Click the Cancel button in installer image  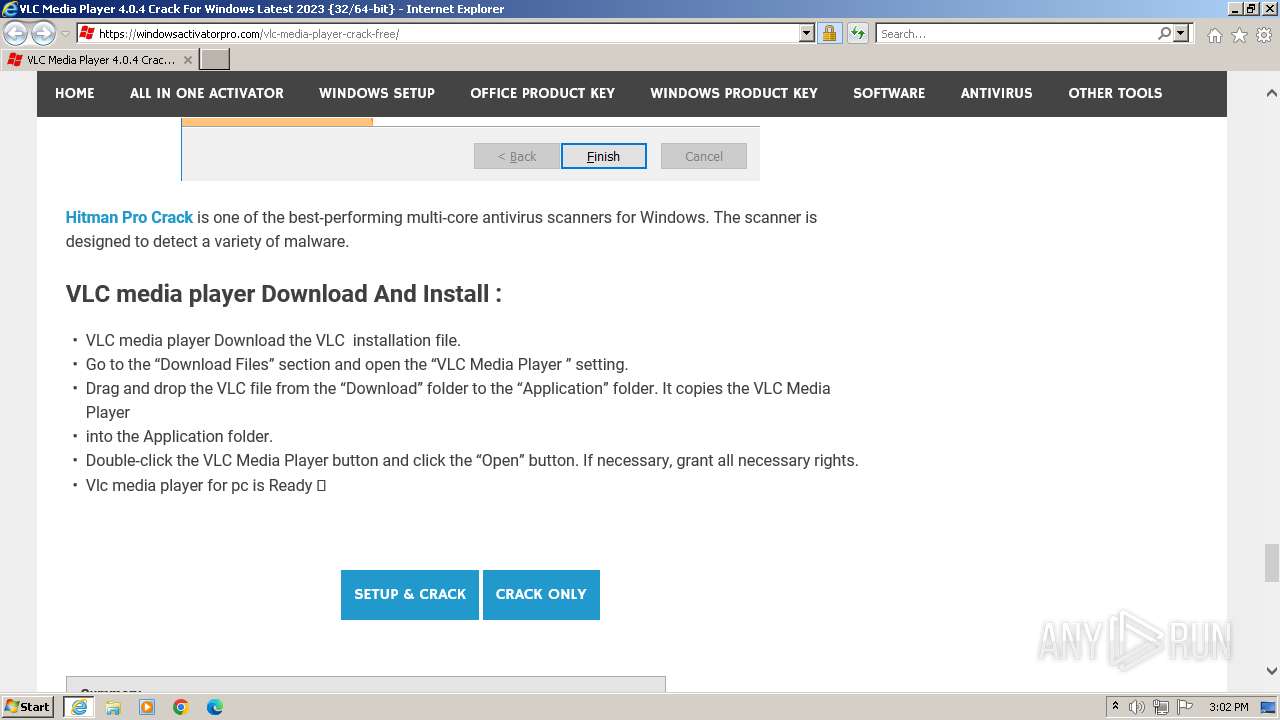704,156
